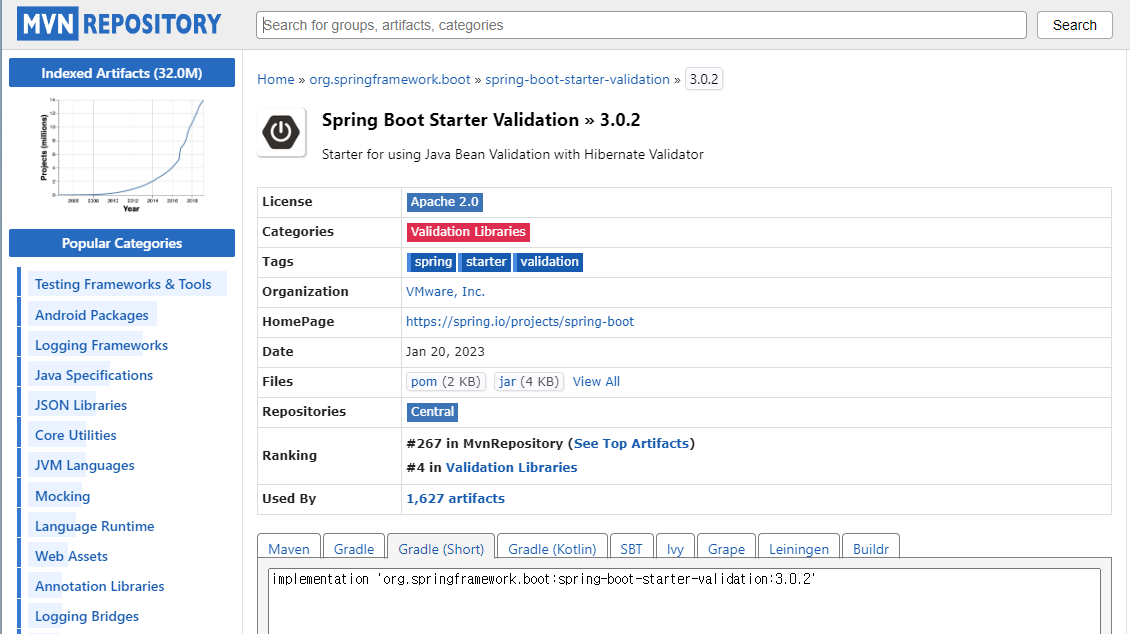Image resolution: width=1130 pixels, height=634 pixels.
Task: Focus the search groups, artifacts field
Action: (x=641, y=25)
